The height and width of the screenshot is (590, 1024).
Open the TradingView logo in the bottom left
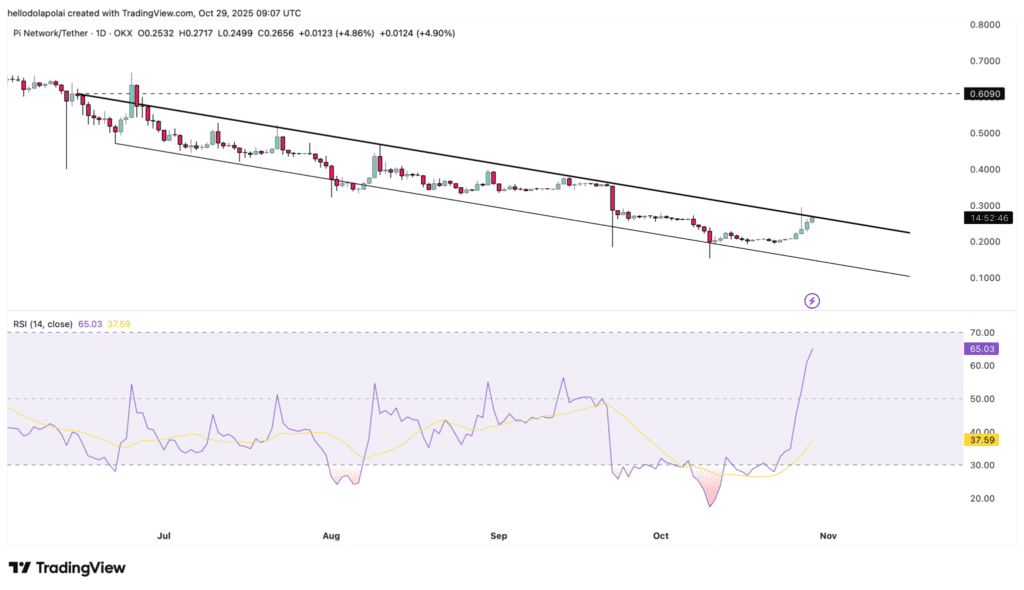coord(66,567)
